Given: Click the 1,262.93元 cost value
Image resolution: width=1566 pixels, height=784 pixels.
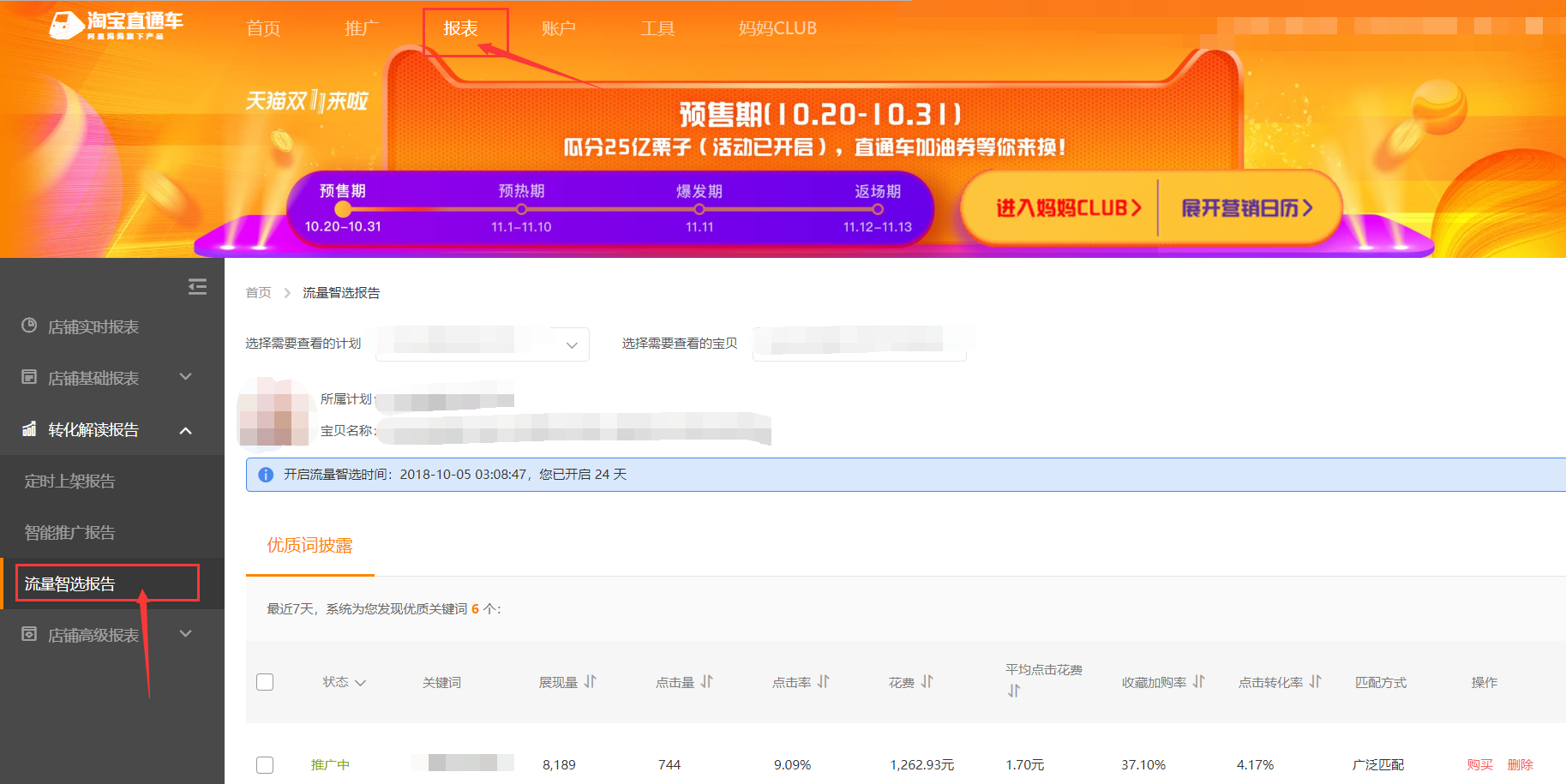Looking at the screenshot, I should [921, 764].
